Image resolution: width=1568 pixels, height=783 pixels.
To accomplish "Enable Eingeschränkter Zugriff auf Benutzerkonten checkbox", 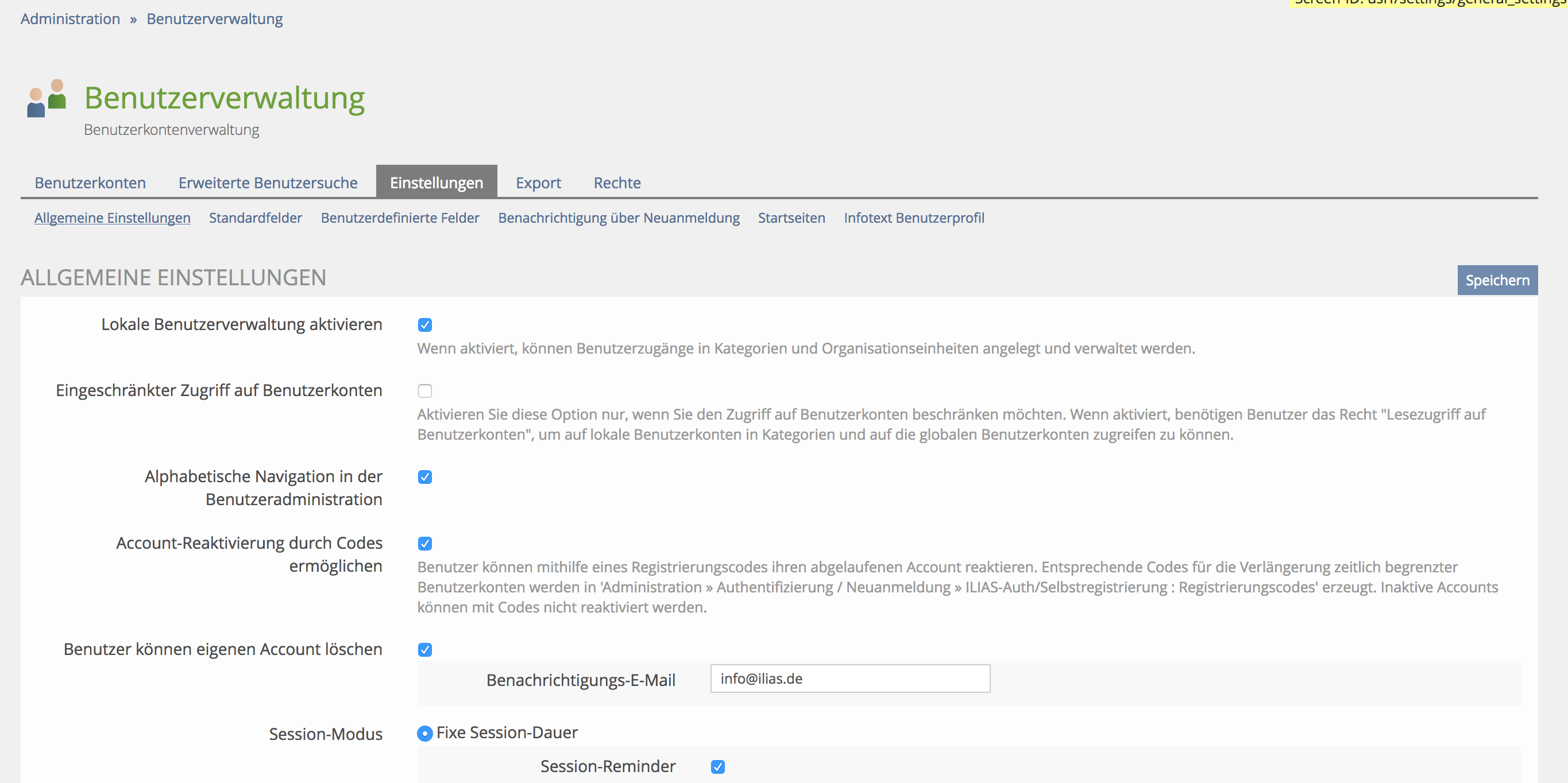I will click(x=425, y=390).
